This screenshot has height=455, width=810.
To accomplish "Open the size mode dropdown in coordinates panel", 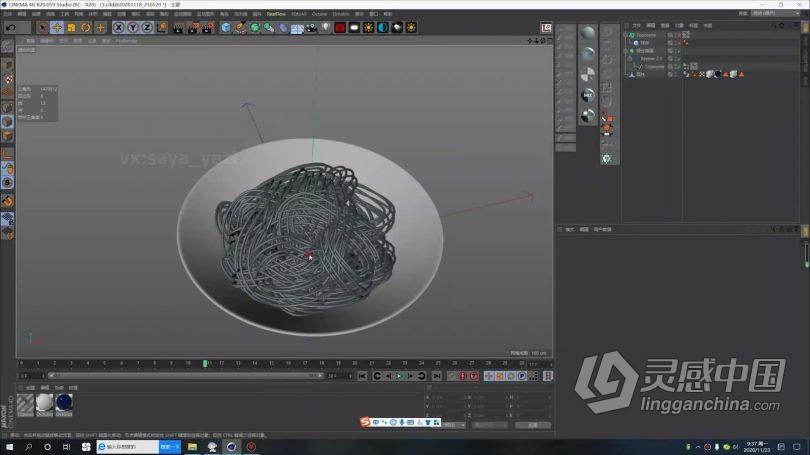I will pos(489,425).
